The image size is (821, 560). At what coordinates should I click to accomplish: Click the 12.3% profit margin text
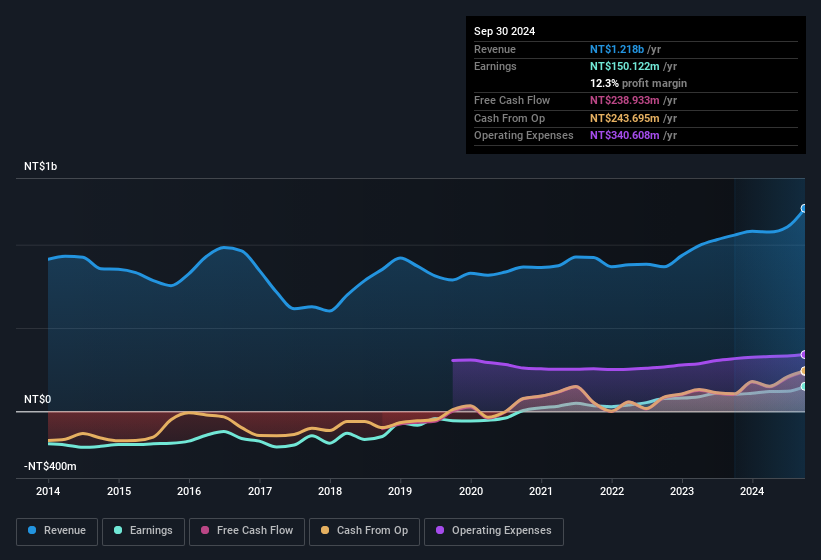pos(638,83)
